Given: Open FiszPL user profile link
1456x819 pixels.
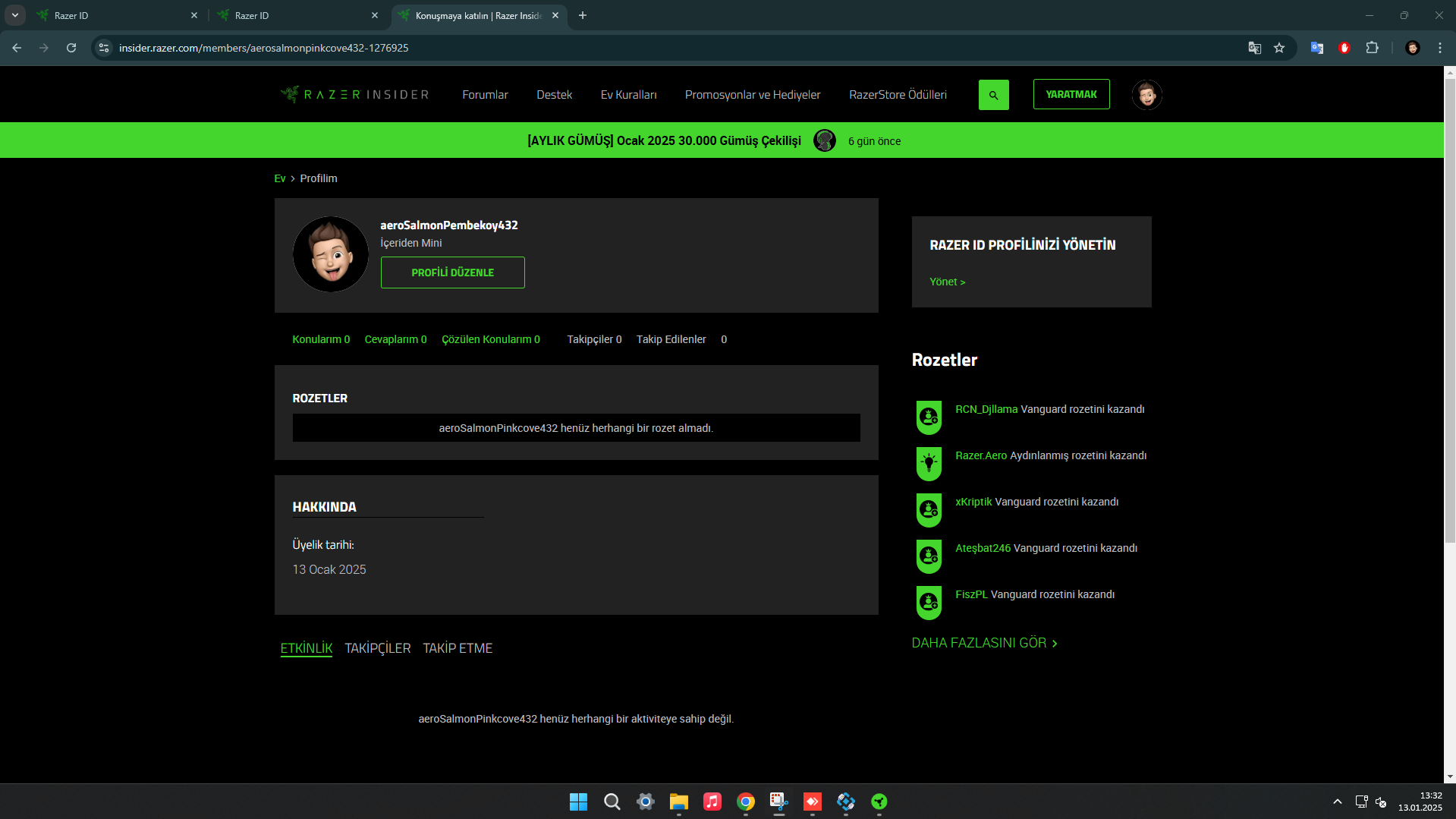Looking at the screenshot, I should pyautogui.click(x=971, y=594).
